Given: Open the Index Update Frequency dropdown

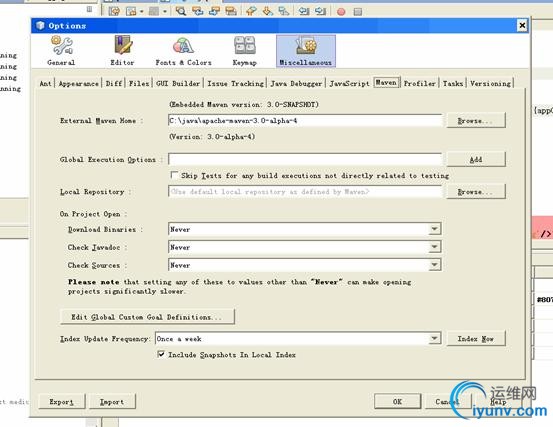Looking at the screenshot, I should [435, 338].
